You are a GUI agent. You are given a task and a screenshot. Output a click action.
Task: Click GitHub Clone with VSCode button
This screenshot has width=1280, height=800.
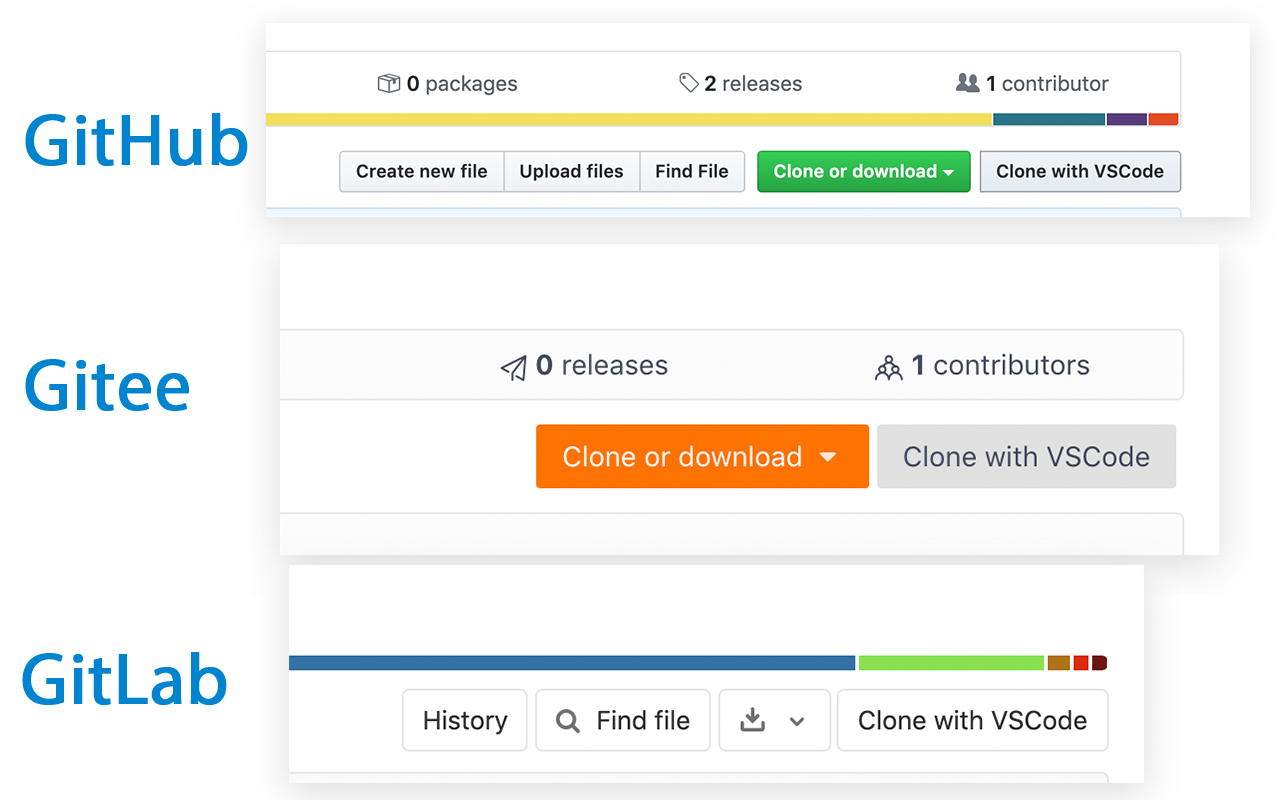pyautogui.click(x=1080, y=171)
